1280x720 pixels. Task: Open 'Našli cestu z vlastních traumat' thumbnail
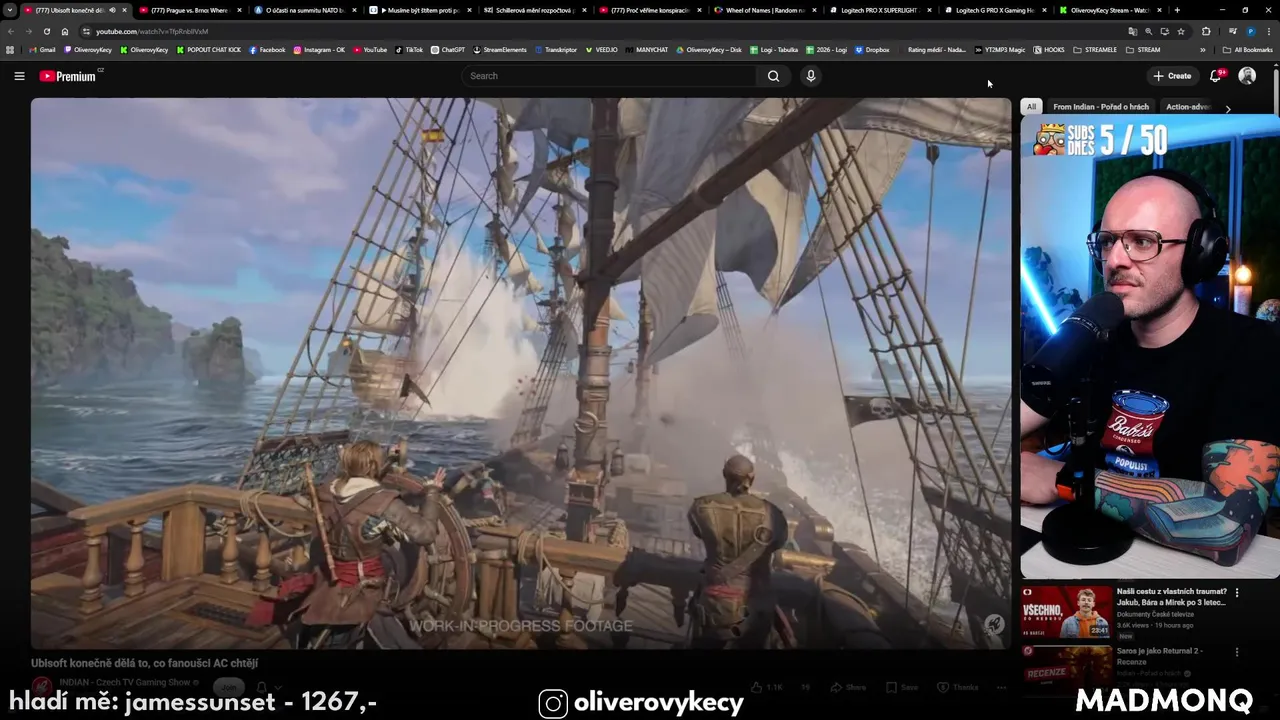coord(1066,612)
